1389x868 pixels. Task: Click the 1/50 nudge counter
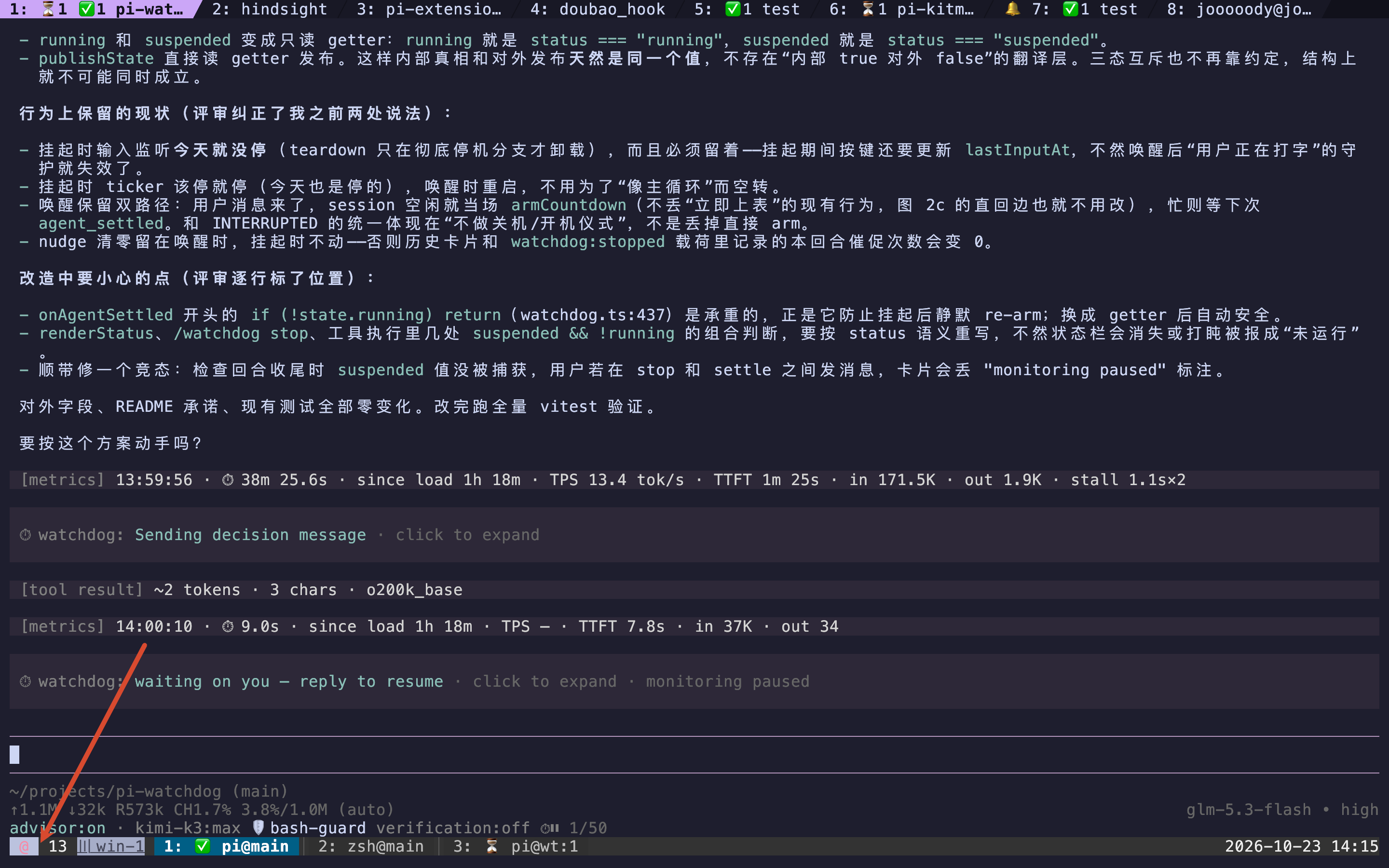click(x=588, y=828)
